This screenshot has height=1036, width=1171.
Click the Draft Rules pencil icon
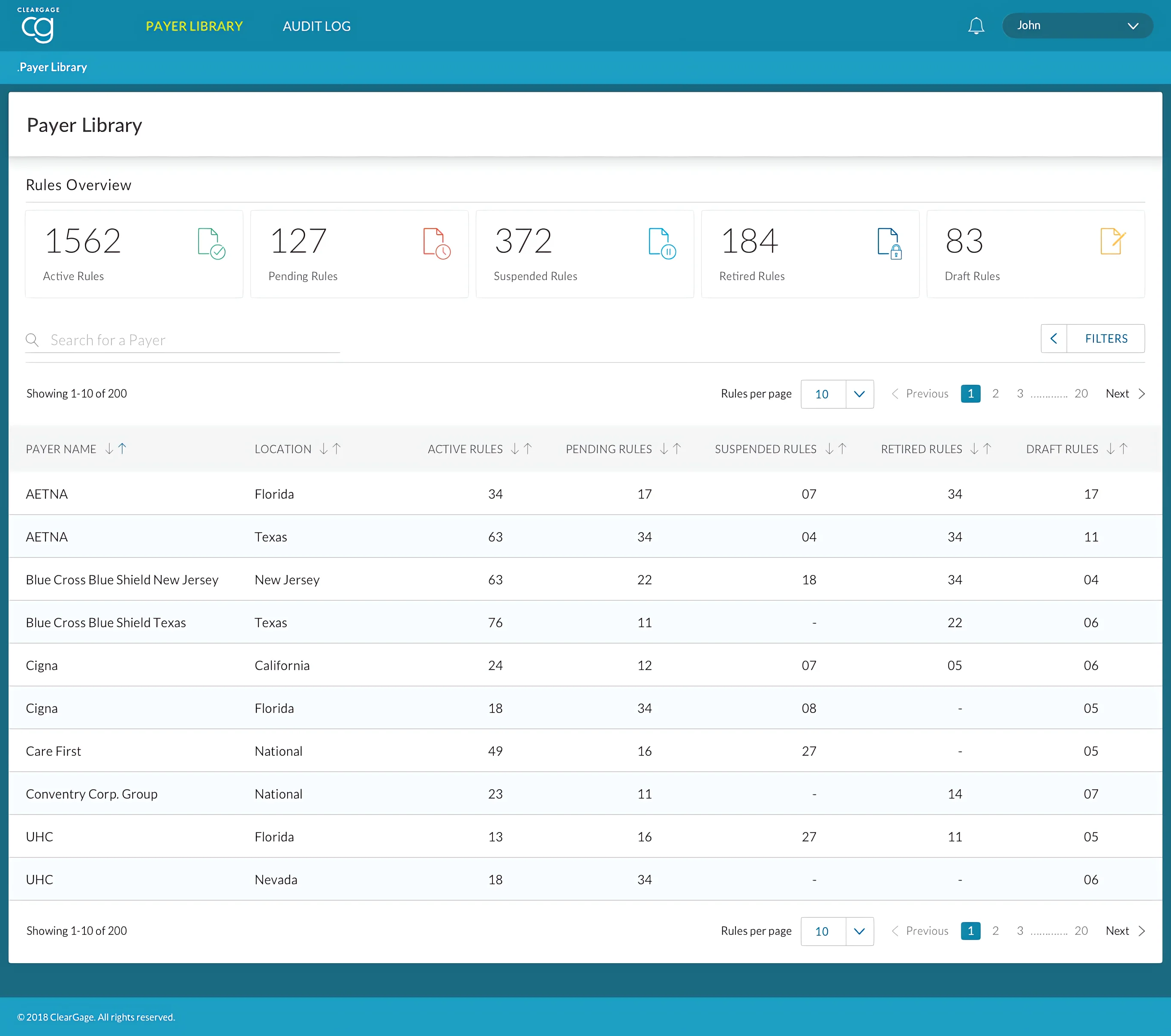click(x=1113, y=242)
